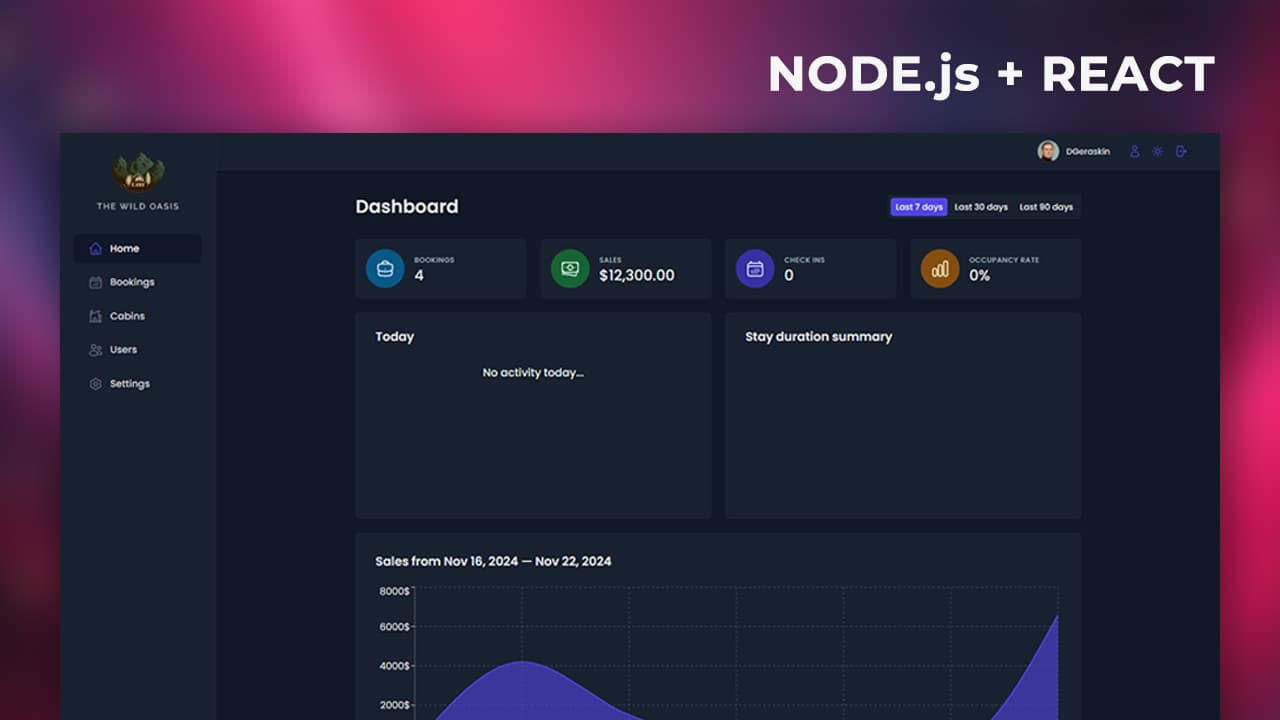Click the cabin icon beside Cabins
Viewport: 1280px width, 720px height.
click(96, 316)
